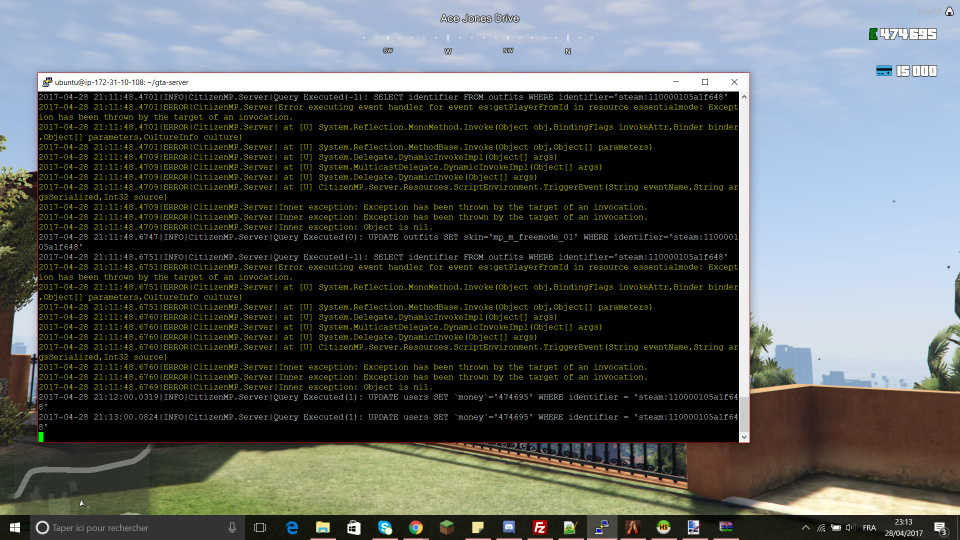
Task: Click the first SELECT identifier FROM outfits line
Action: click(x=383, y=97)
